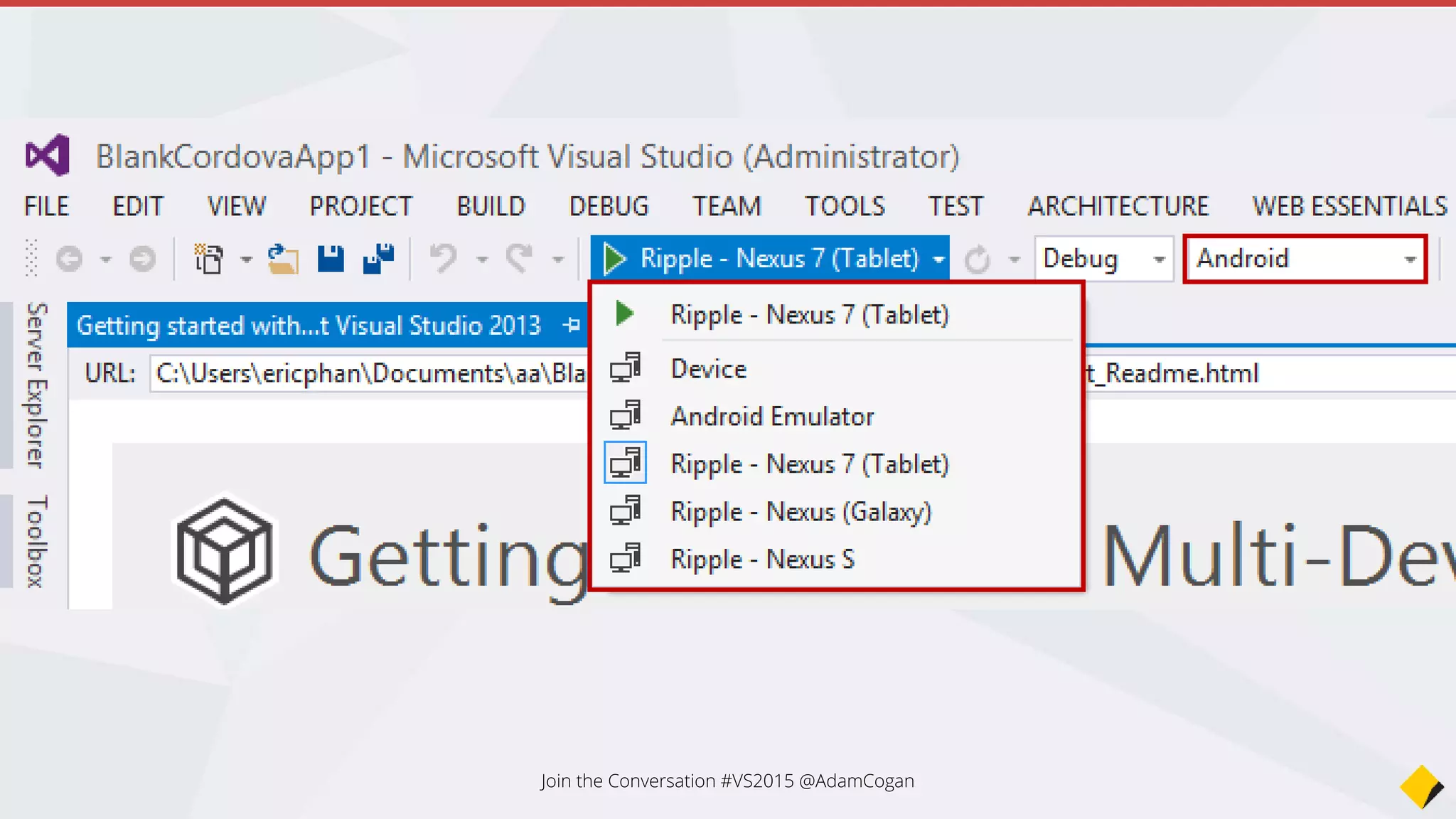The image size is (1456, 819).
Task: Open the Android platform dropdown
Action: [1305, 259]
